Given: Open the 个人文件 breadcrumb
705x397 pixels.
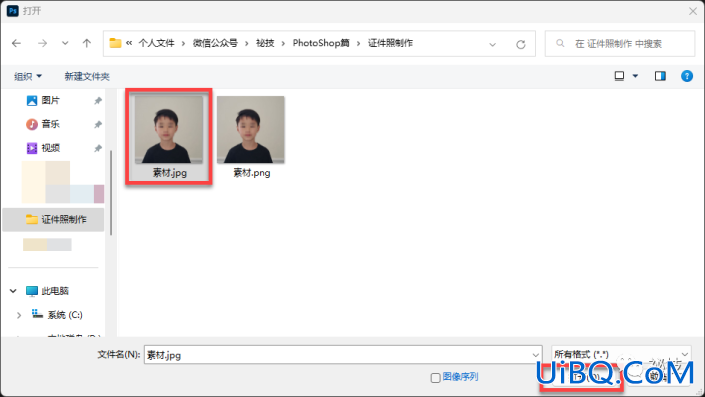Looking at the screenshot, I should coord(156,43).
